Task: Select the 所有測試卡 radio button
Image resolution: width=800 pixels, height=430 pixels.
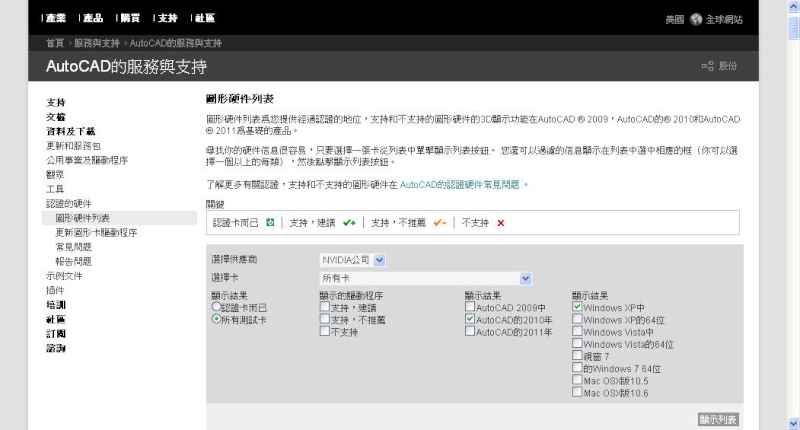Action: pos(216,319)
